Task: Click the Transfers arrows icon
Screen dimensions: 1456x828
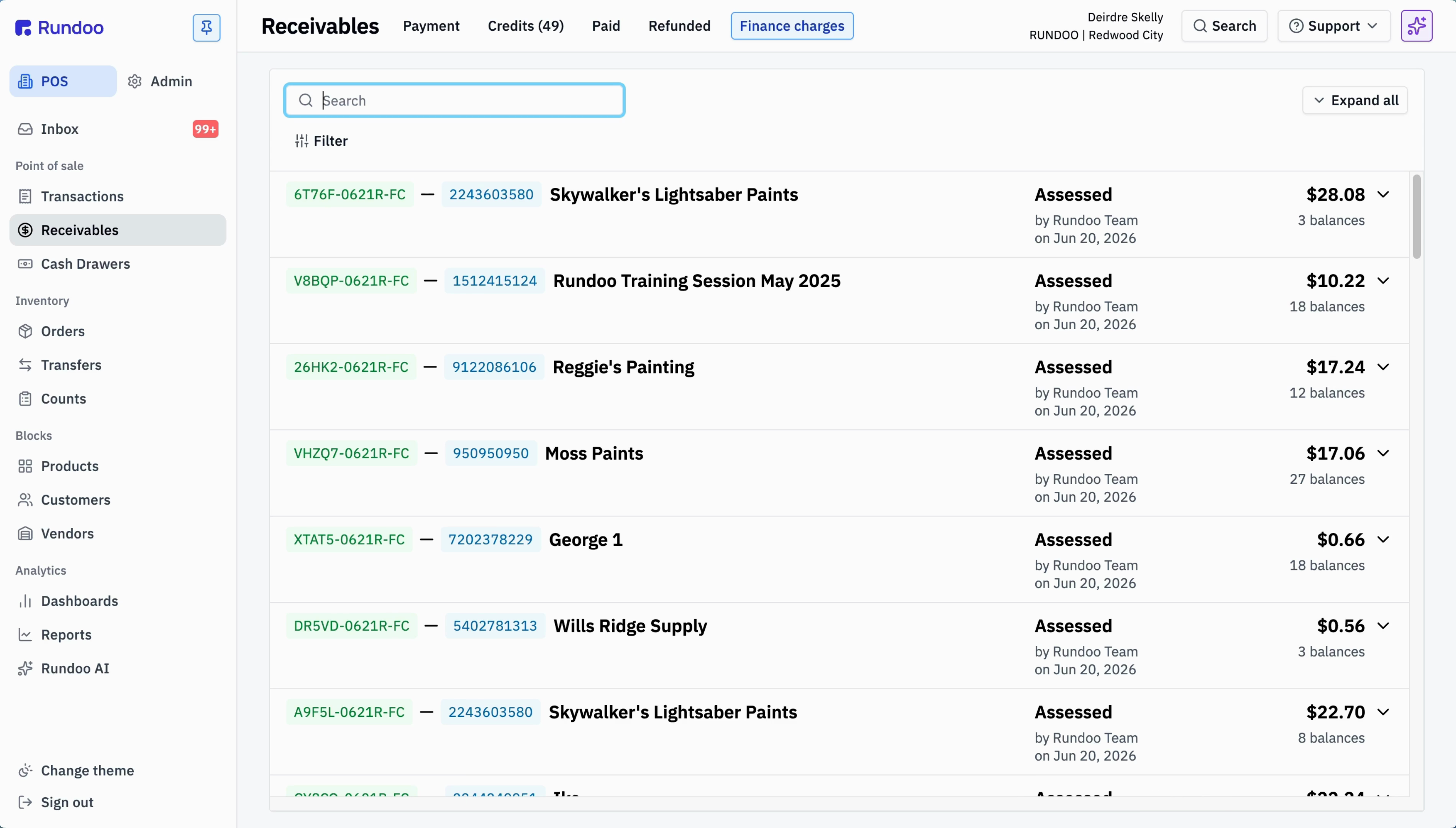Action: [x=25, y=365]
